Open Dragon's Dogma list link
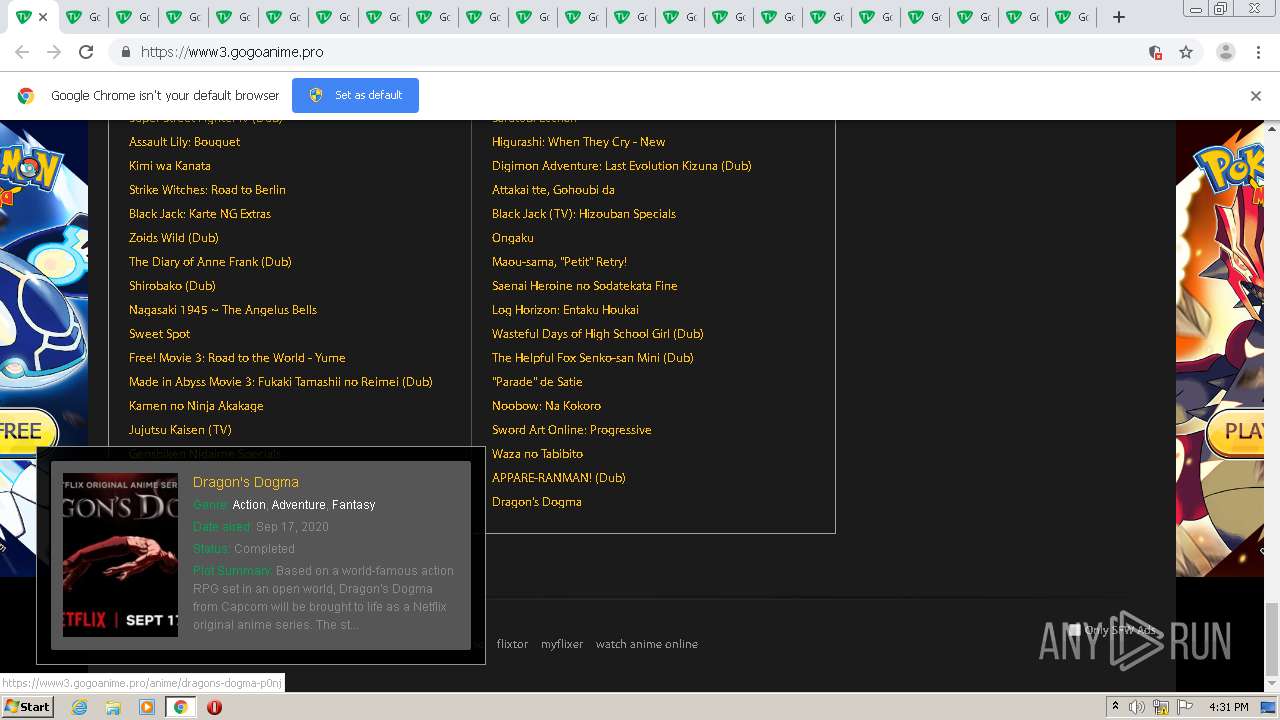 coord(536,502)
